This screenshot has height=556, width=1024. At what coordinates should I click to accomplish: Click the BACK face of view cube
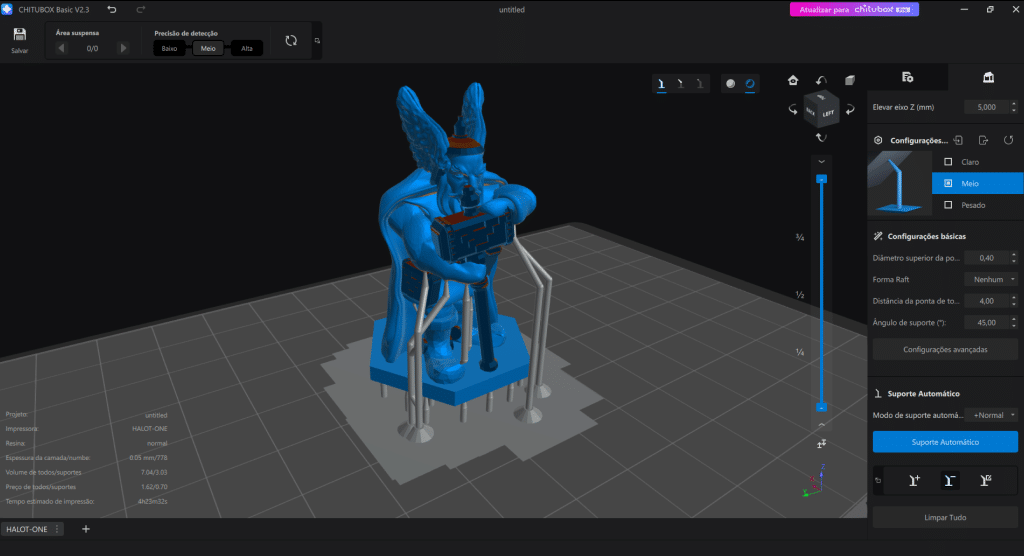click(810, 112)
